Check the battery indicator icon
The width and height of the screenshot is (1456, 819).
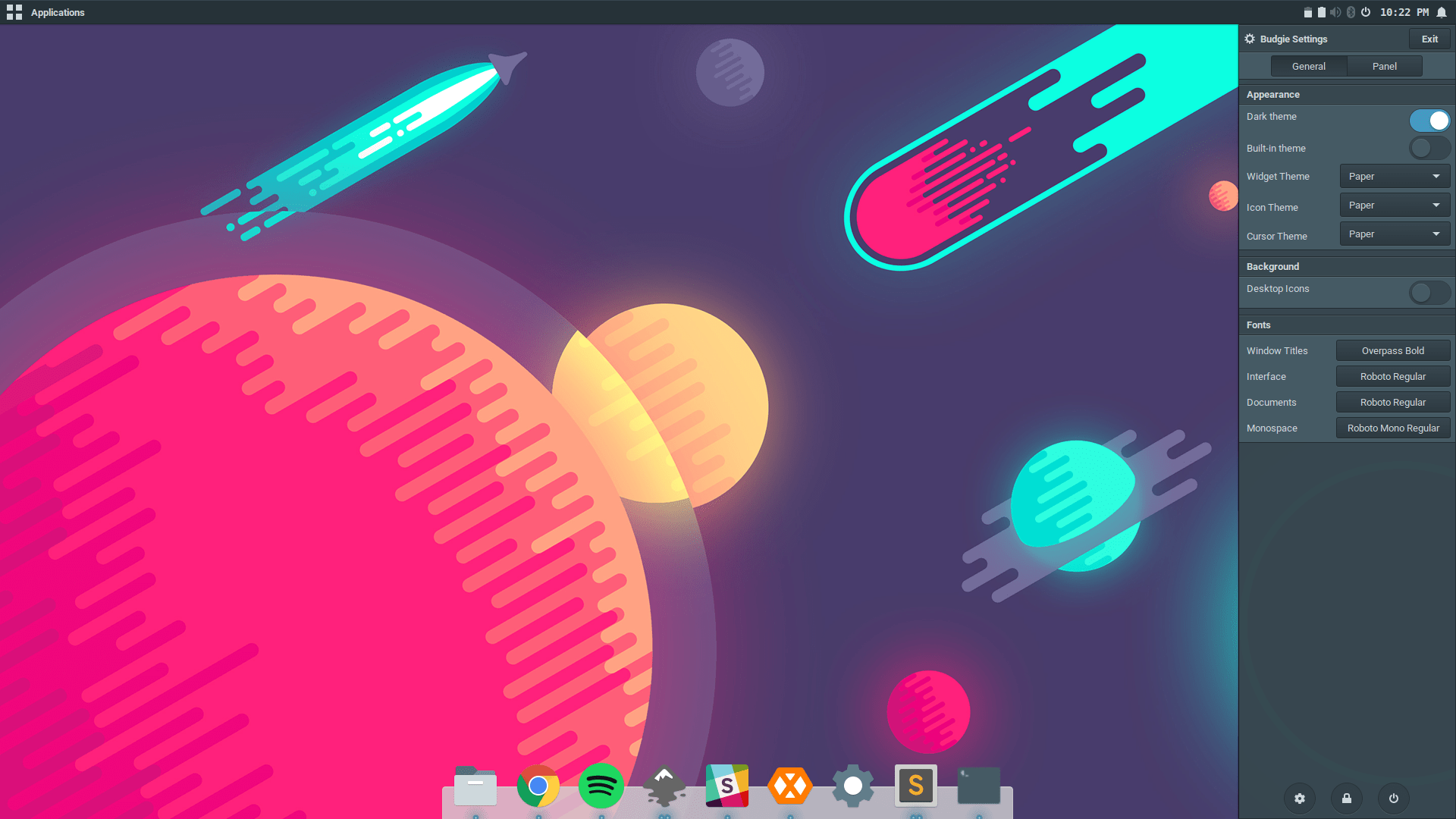pos(1322,12)
